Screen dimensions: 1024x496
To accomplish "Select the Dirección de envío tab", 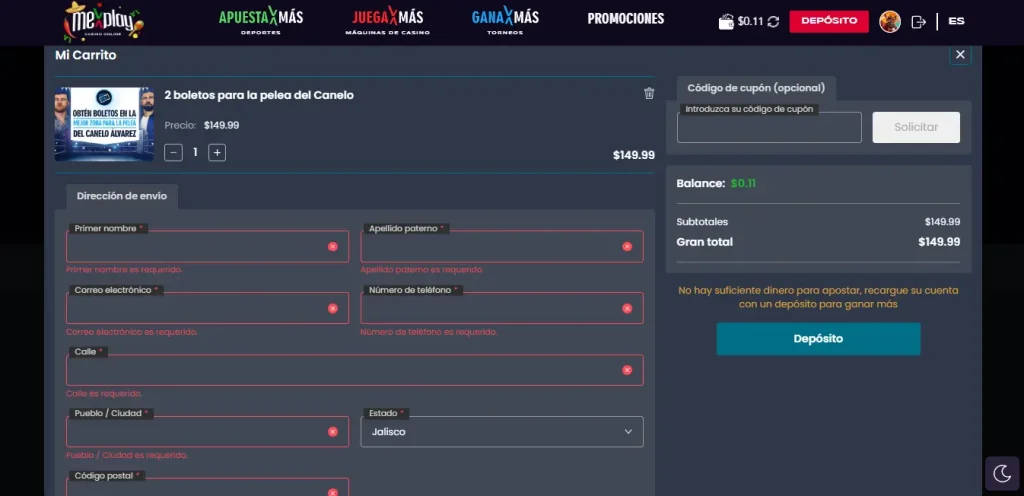I will click(x=121, y=196).
